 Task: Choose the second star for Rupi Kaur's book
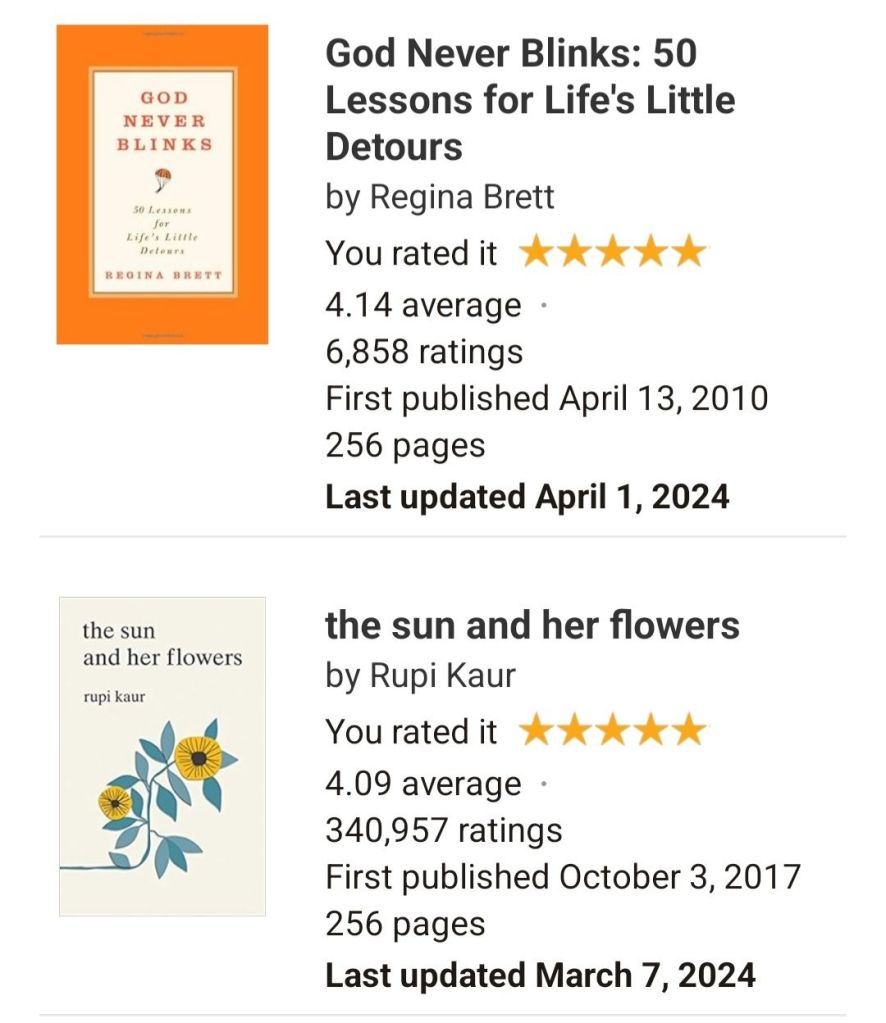coord(574,732)
